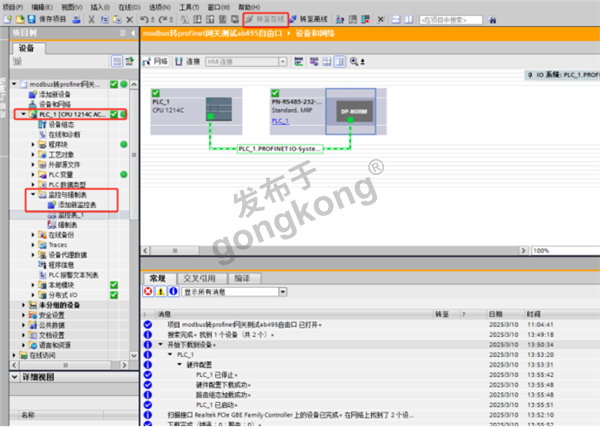
Task: Click the cut scissors icon
Action: [91, 19]
